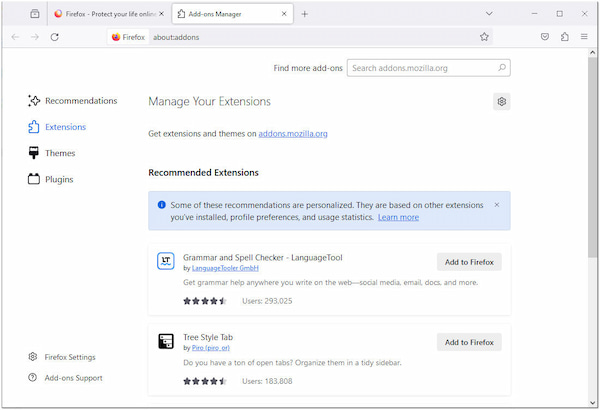Image resolution: width=600 pixels, height=410 pixels.
Task: Click the Tree Style Tab extension icon
Action: click(166, 341)
